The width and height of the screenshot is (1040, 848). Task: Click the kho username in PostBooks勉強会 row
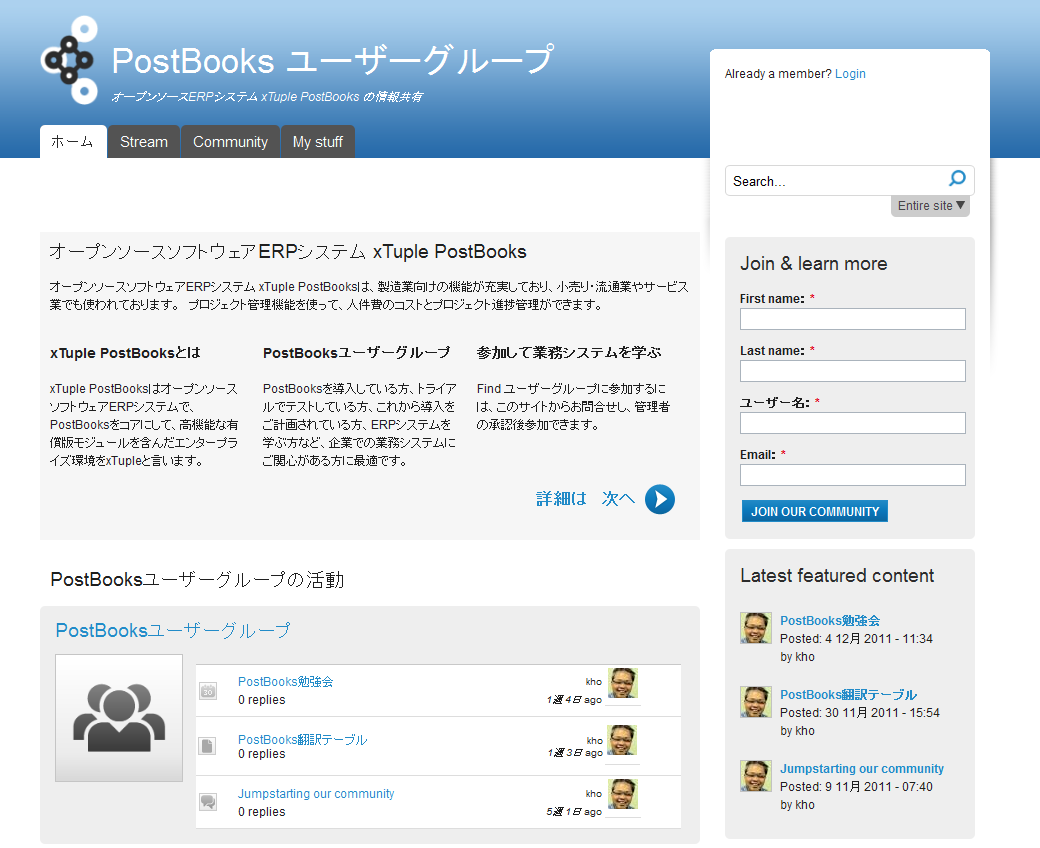coord(594,682)
